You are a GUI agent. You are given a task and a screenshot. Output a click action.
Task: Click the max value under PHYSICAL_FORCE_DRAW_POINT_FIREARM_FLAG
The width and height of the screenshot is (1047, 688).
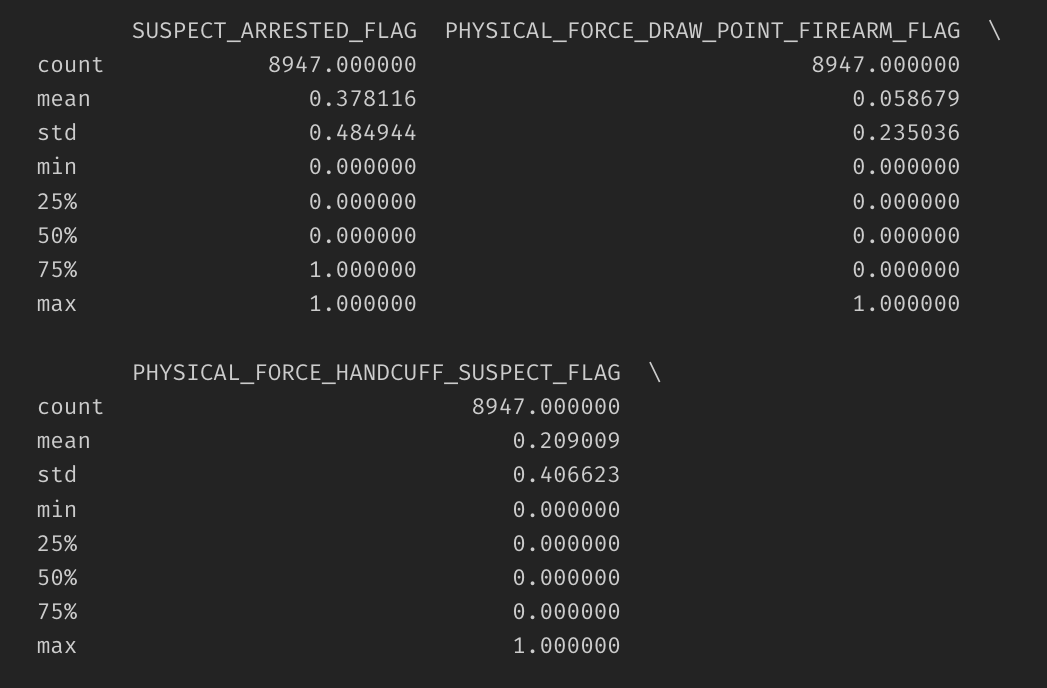pyautogui.click(x=906, y=304)
